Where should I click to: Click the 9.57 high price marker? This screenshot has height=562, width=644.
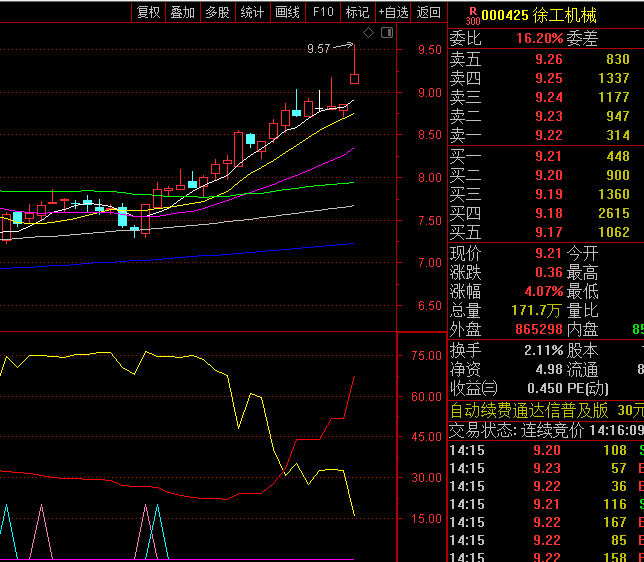(x=319, y=48)
